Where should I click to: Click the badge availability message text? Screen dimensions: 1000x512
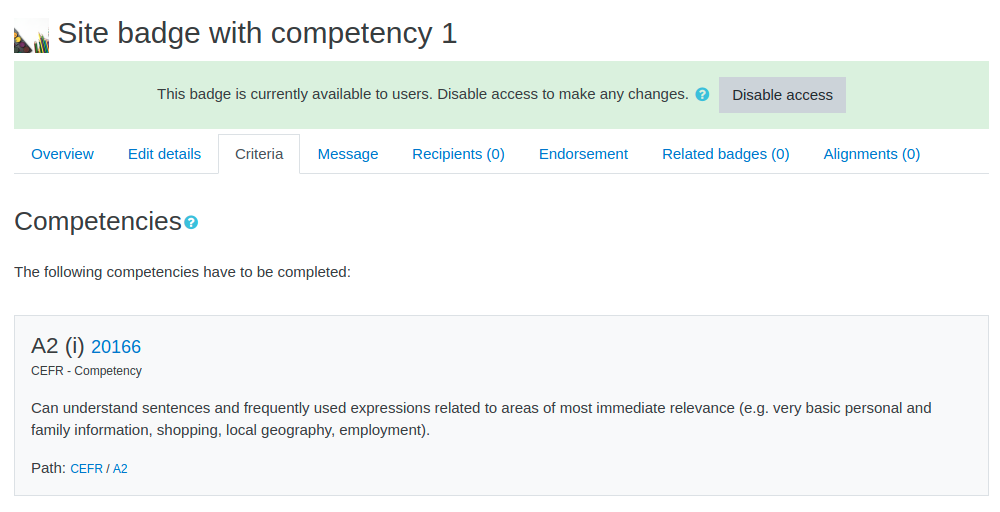423,94
